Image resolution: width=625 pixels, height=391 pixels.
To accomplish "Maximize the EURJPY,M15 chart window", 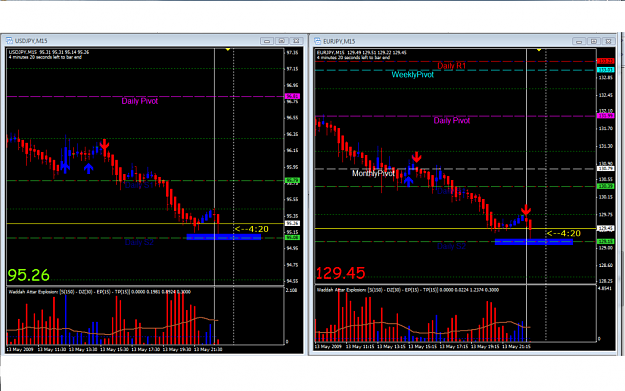I will (x=594, y=41).
